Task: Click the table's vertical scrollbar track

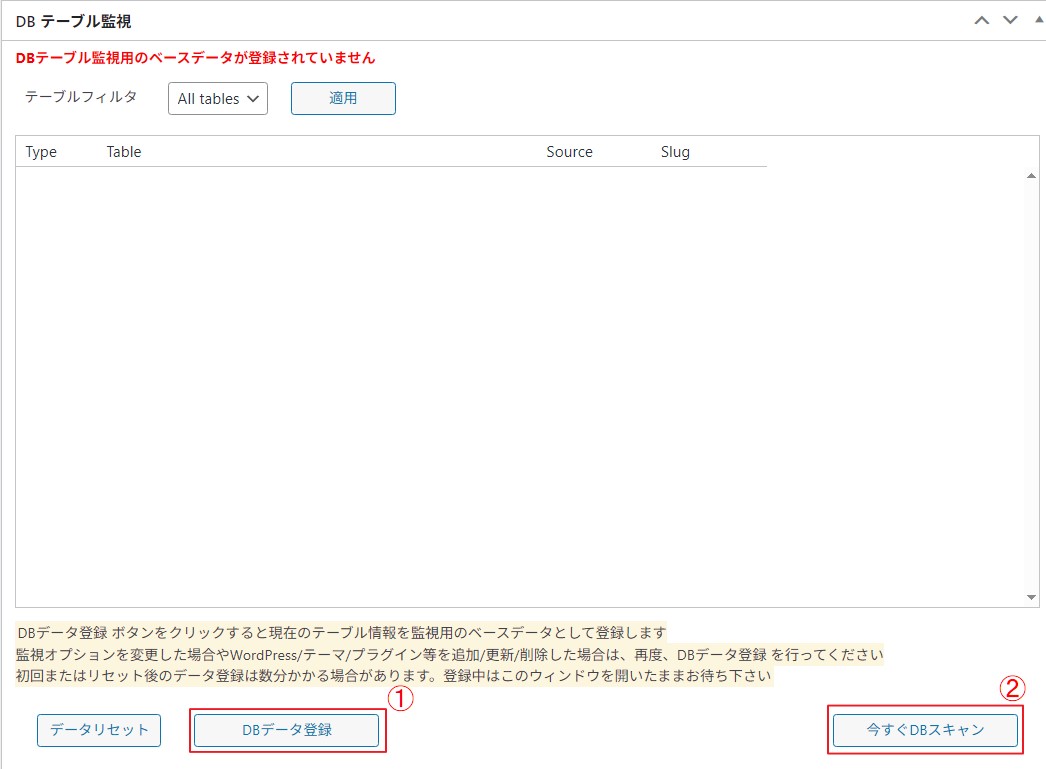Action: 1031,390
